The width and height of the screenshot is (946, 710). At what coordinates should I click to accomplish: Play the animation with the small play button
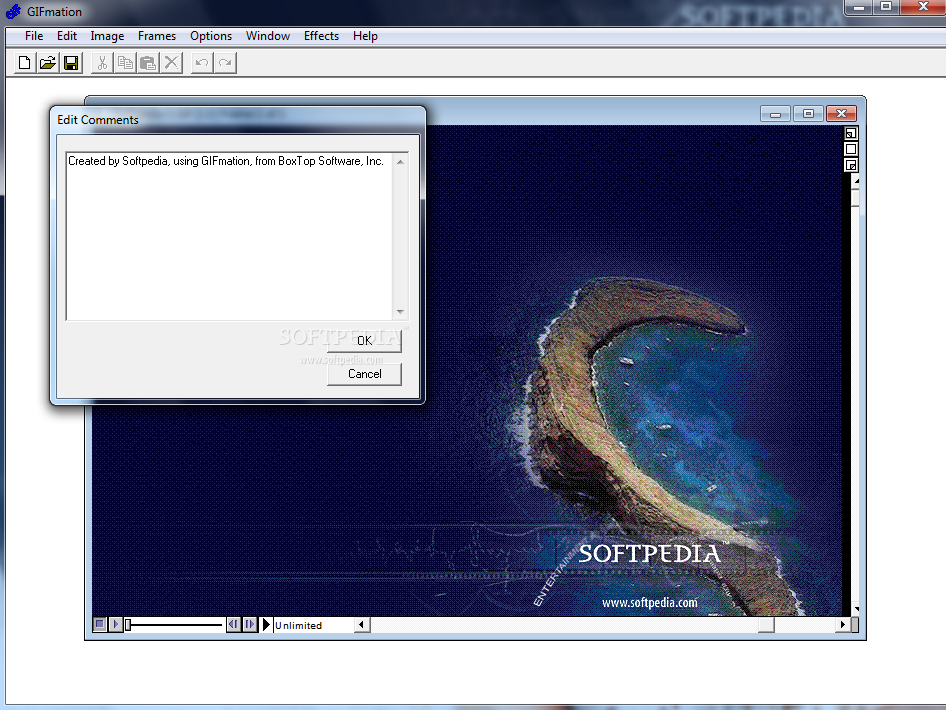[x=115, y=624]
